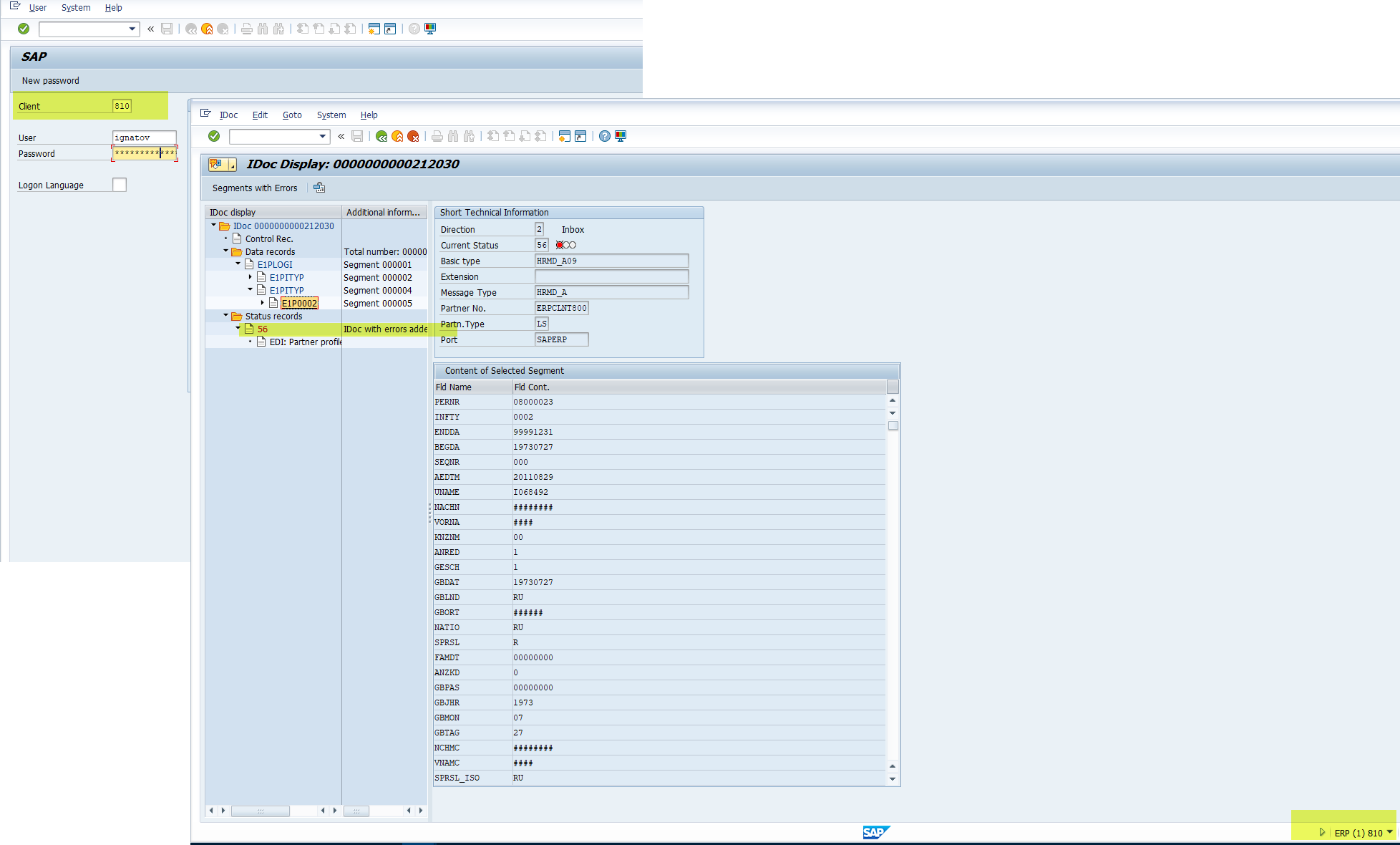Click Print icon in IDoc Display toolbar
The width and height of the screenshot is (1400, 845).
pos(437,136)
